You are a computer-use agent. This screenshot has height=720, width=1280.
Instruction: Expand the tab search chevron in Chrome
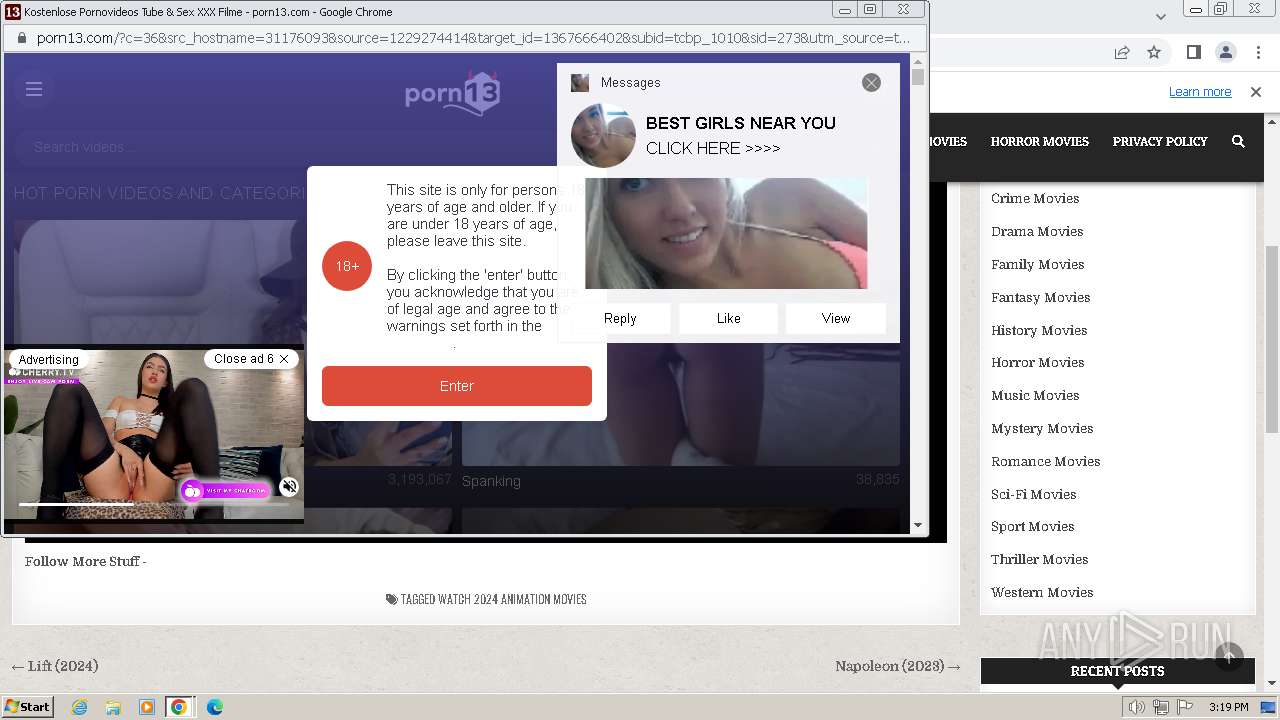click(1161, 16)
